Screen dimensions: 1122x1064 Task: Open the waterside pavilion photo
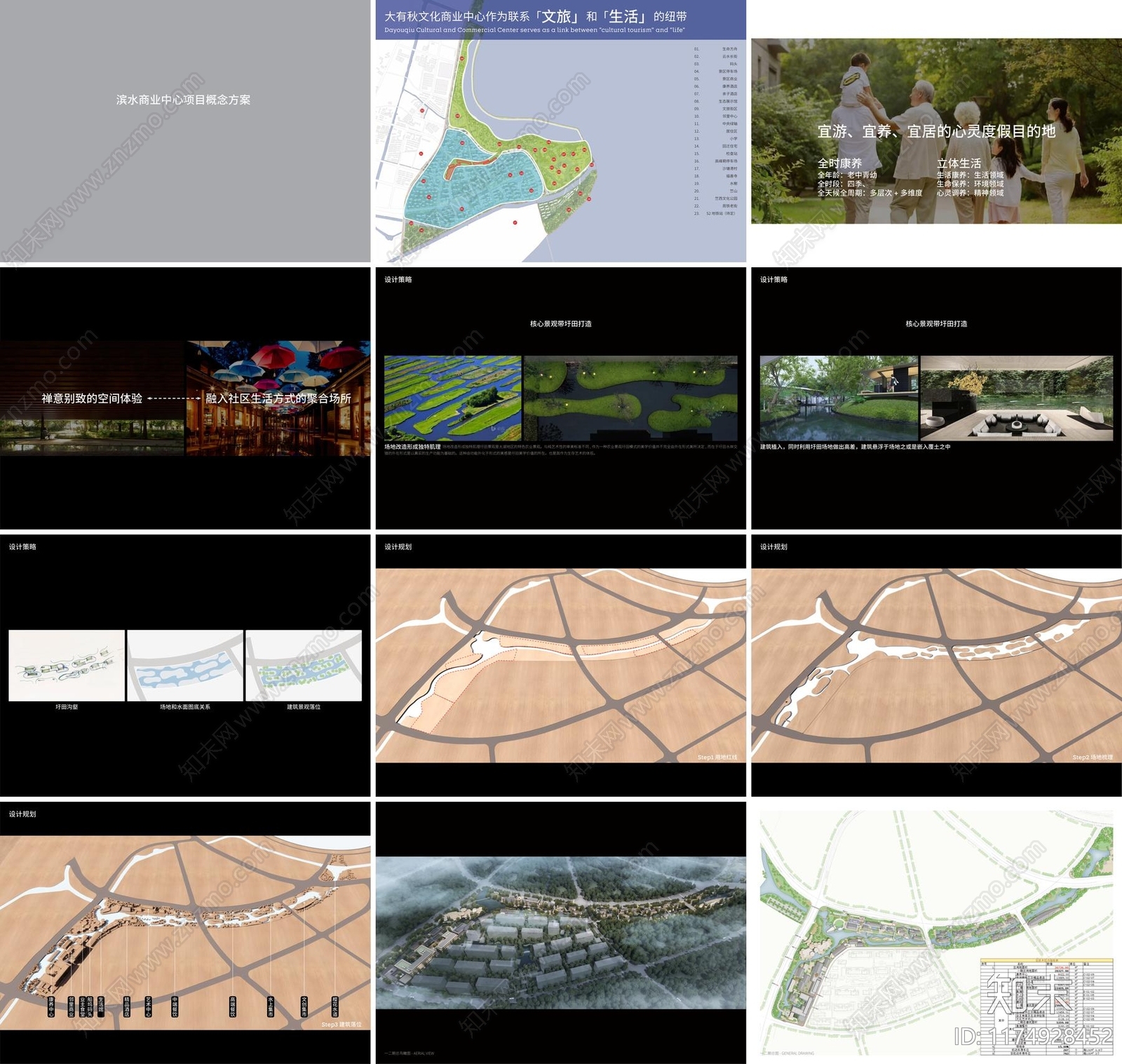point(839,398)
